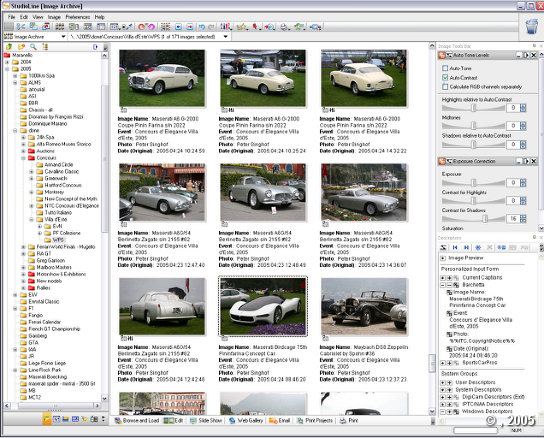Open the folder path dropdown arrow

coord(226,36)
